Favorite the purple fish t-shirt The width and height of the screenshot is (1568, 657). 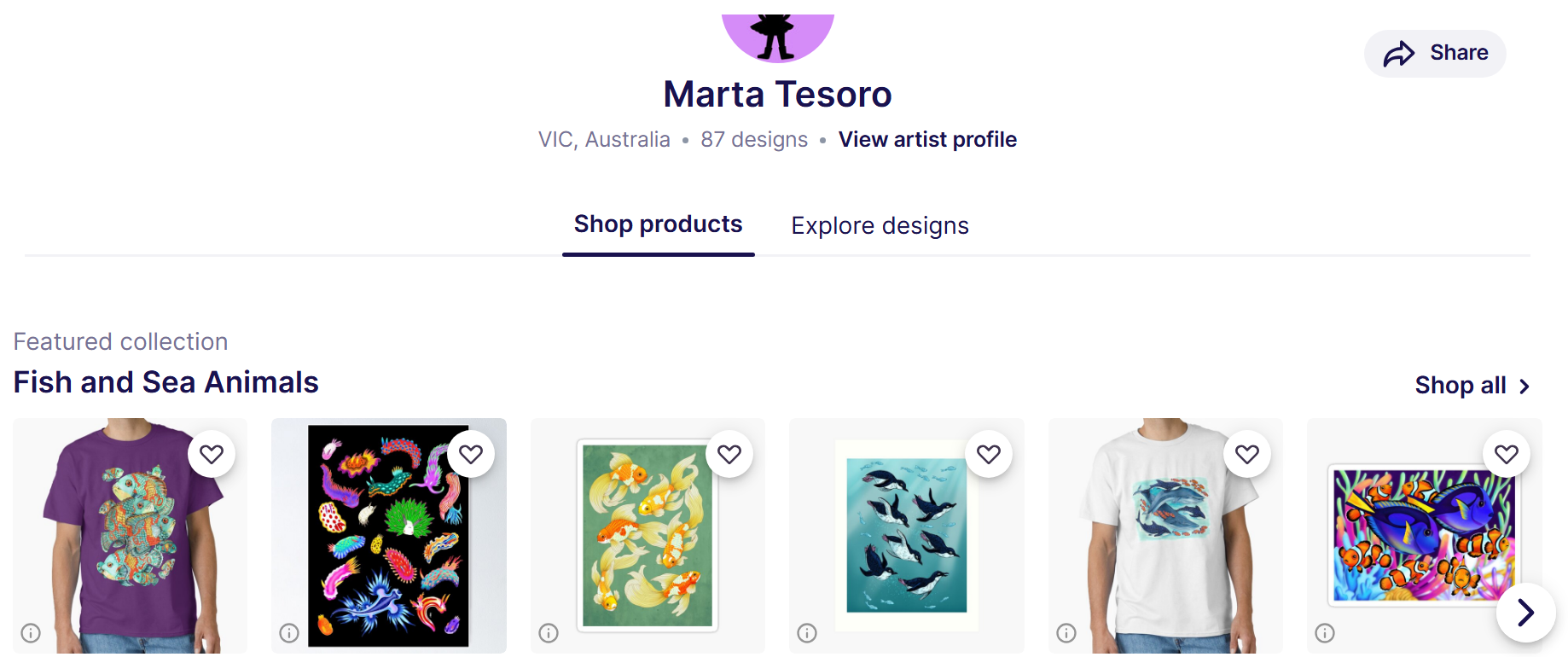click(x=212, y=454)
